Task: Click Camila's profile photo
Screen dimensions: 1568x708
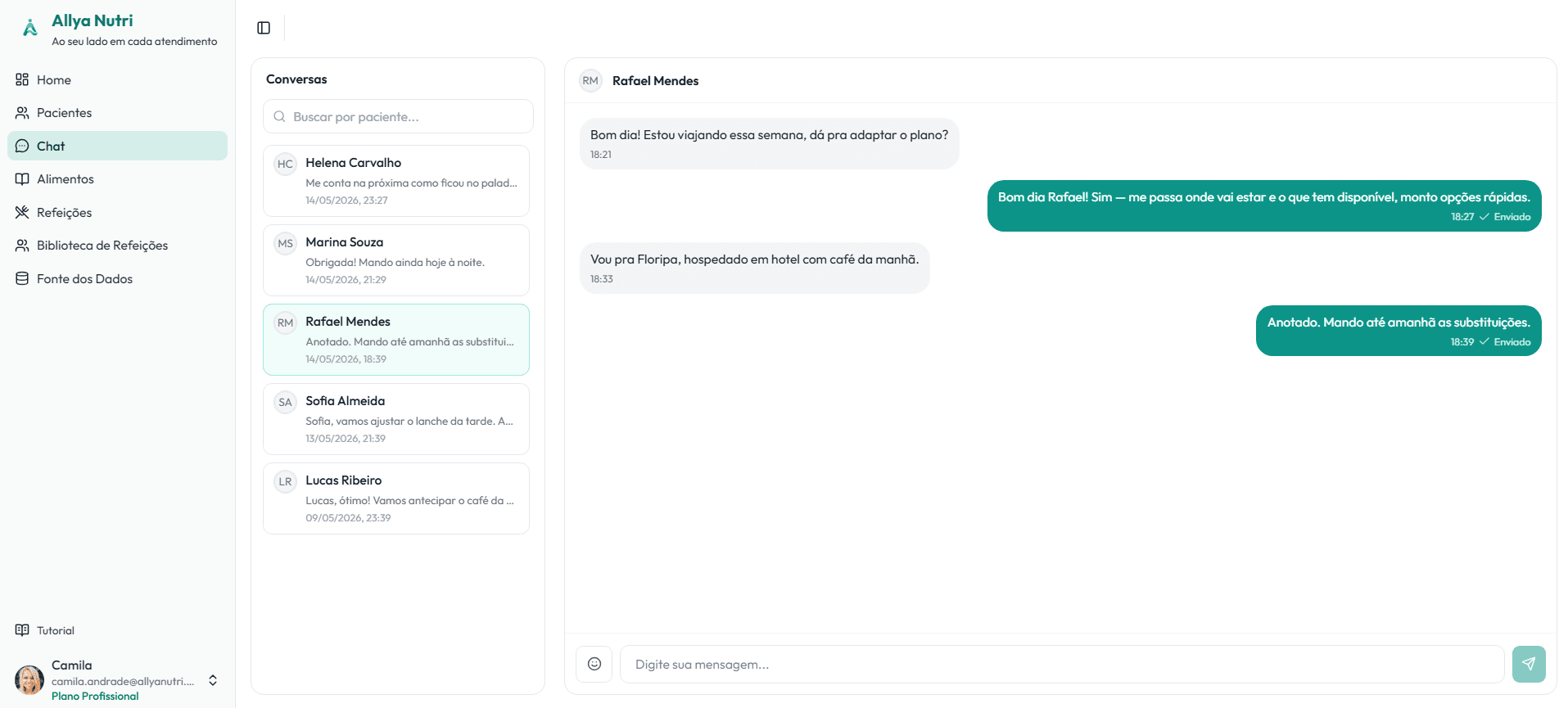Action: [29, 679]
